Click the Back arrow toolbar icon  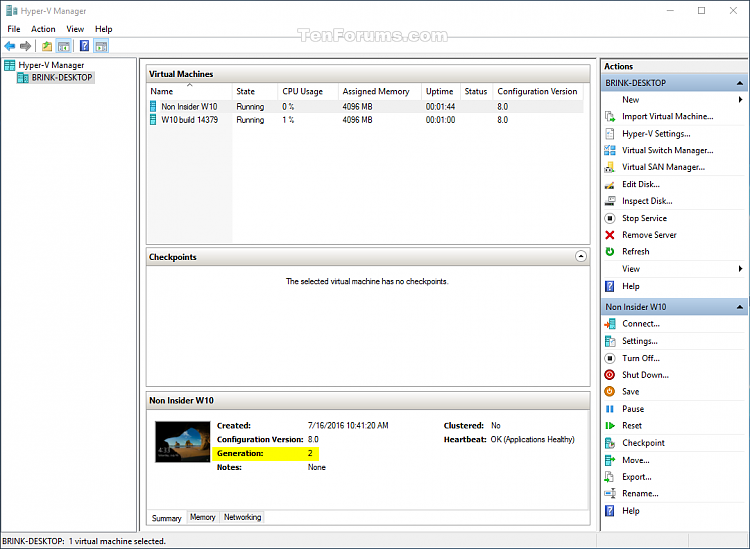pos(10,46)
